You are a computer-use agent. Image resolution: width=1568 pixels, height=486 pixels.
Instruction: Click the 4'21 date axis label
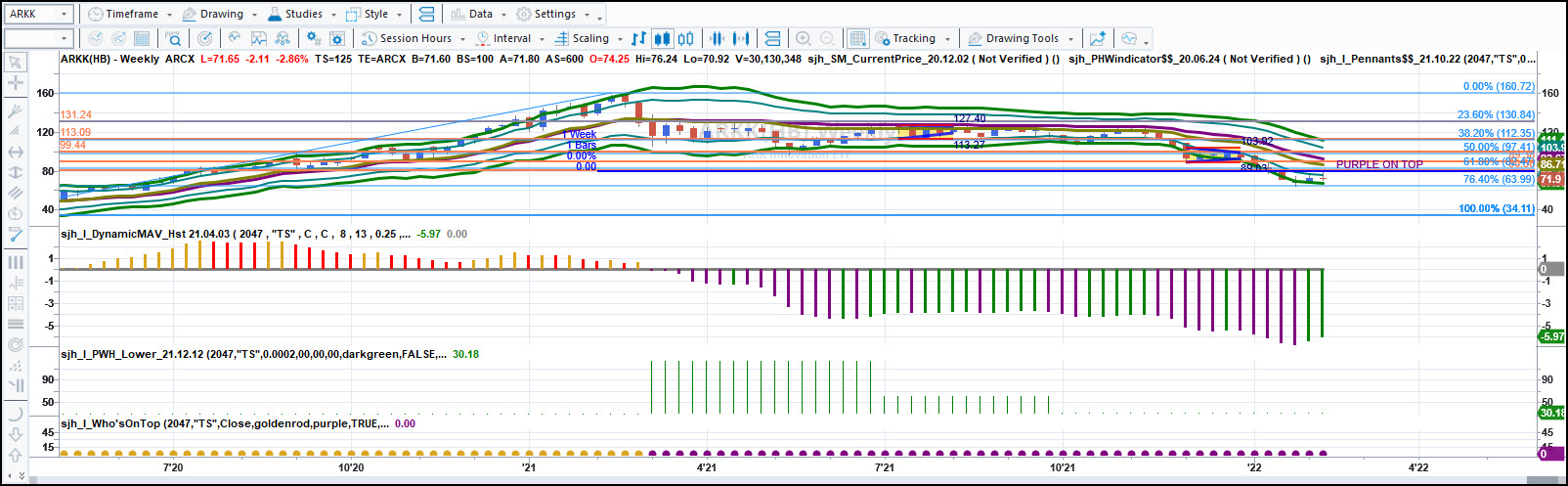[707, 467]
